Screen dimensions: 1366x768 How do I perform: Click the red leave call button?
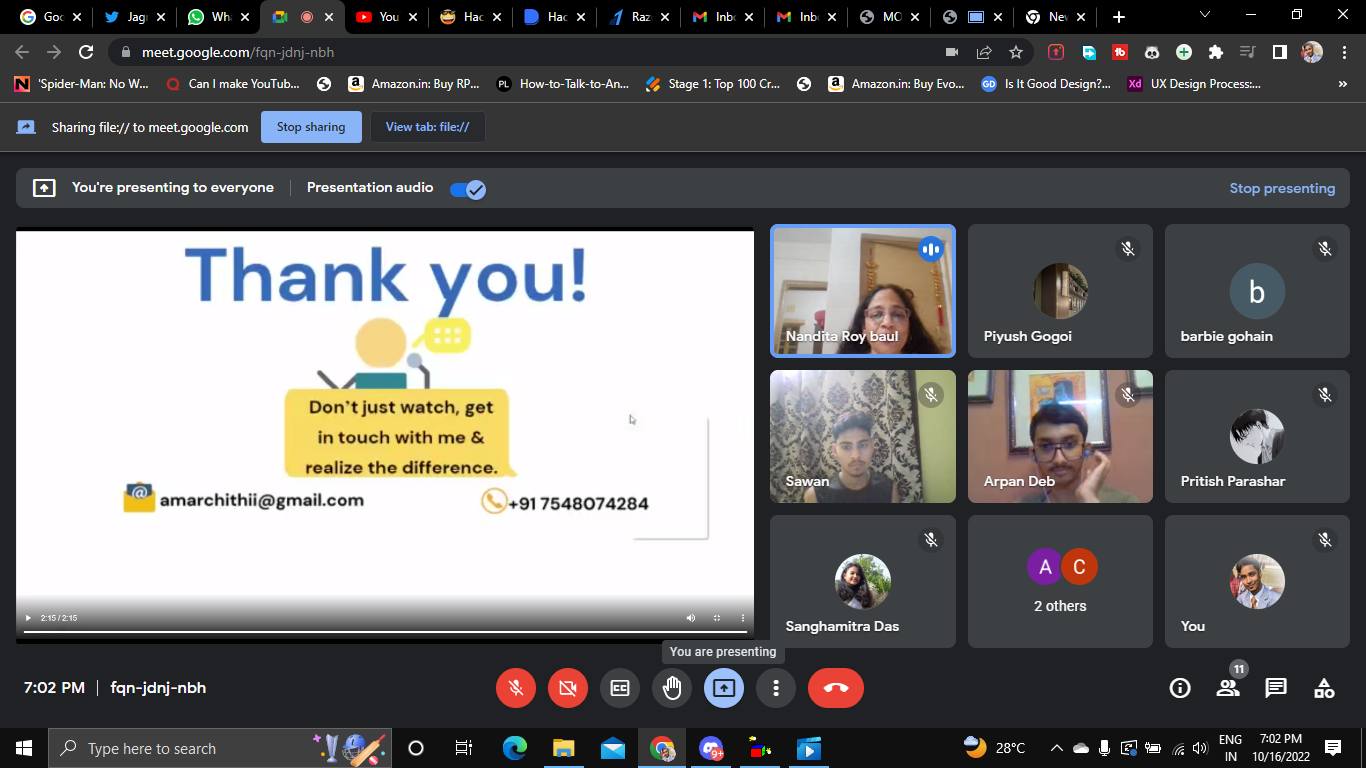click(835, 688)
